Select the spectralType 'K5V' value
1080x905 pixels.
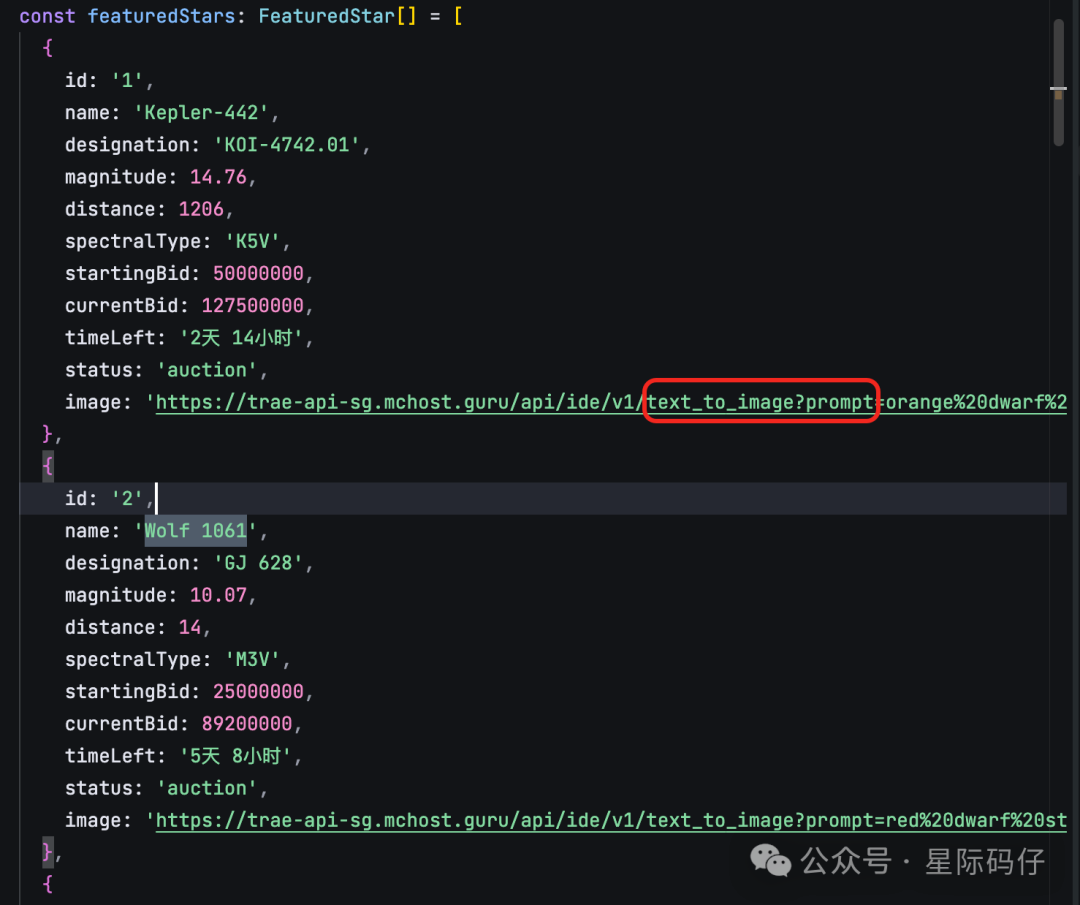click(x=257, y=240)
